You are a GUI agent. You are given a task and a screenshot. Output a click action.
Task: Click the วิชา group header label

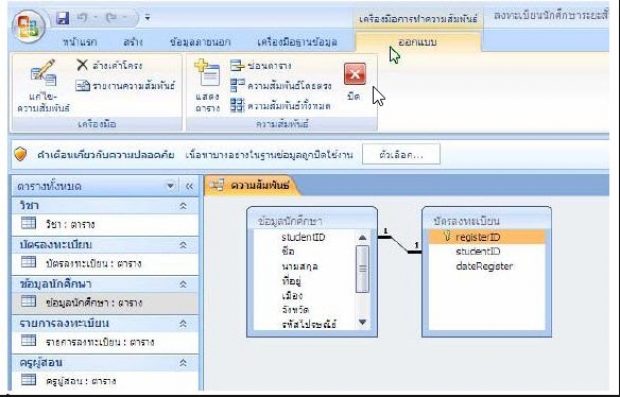[29, 206]
